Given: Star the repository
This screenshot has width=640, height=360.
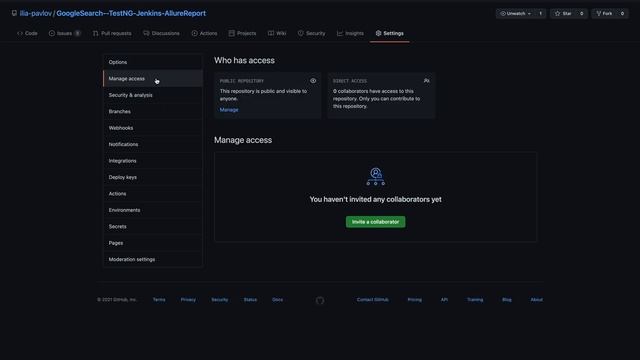Looking at the screenshot, I should (563, 13).
